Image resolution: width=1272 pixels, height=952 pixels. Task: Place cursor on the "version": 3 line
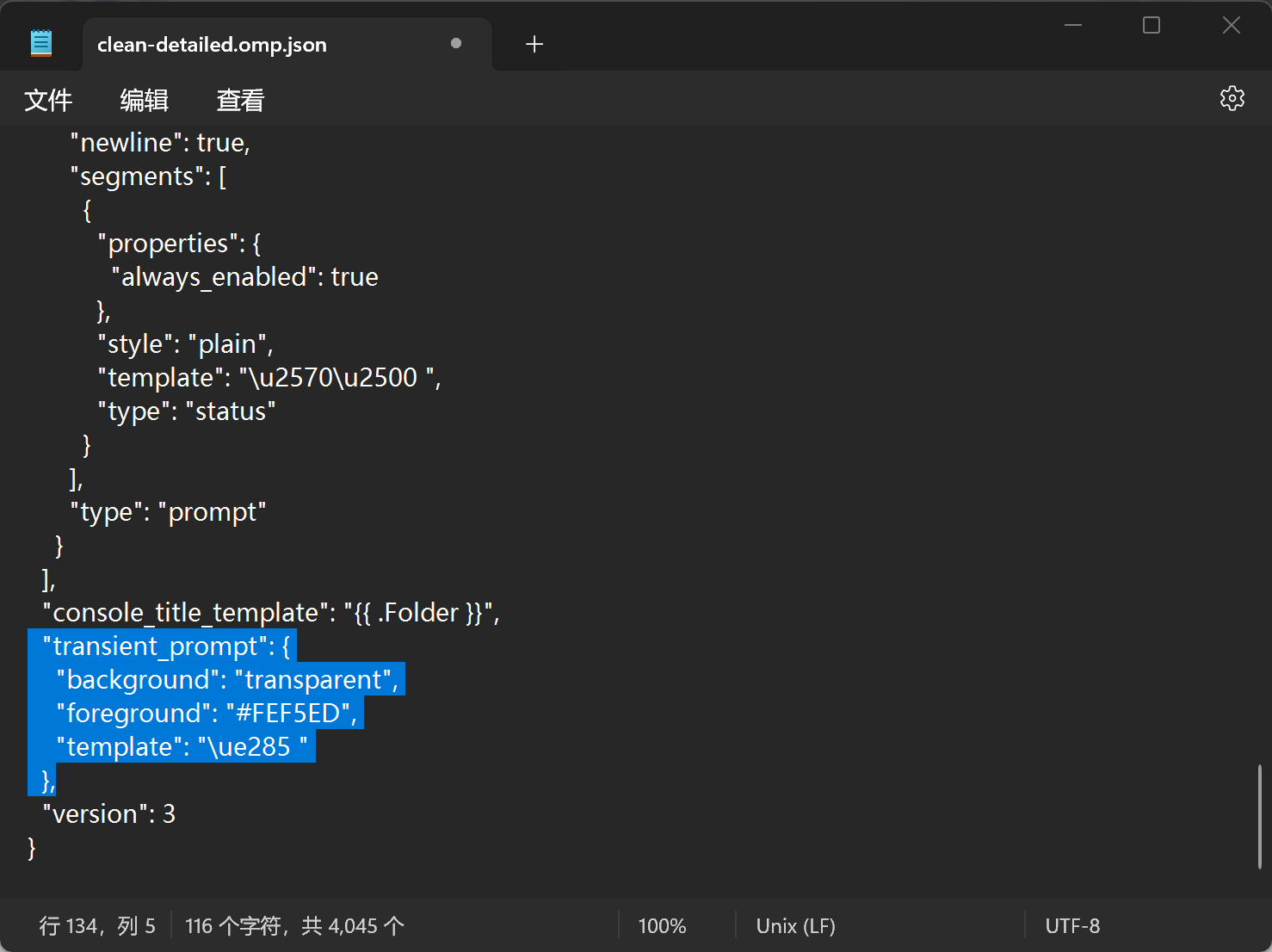click(109, 814)
